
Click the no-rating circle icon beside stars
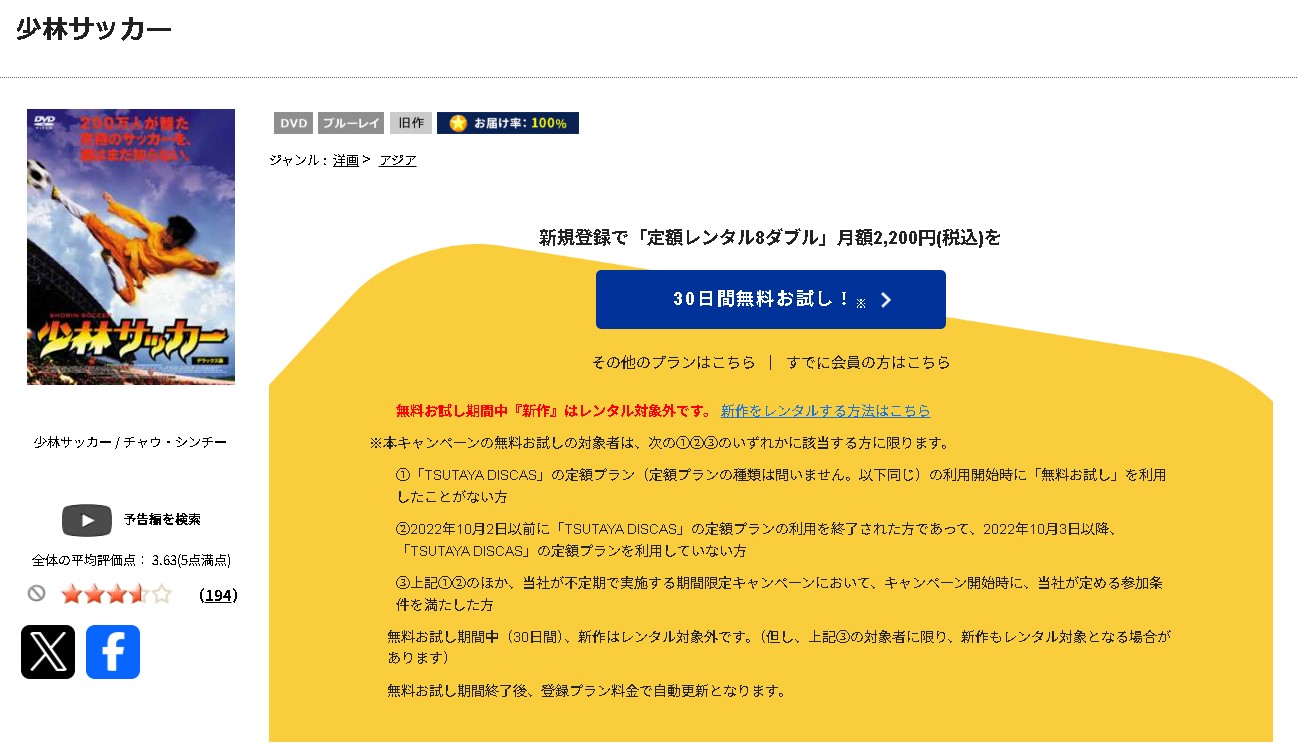point(37,593)
